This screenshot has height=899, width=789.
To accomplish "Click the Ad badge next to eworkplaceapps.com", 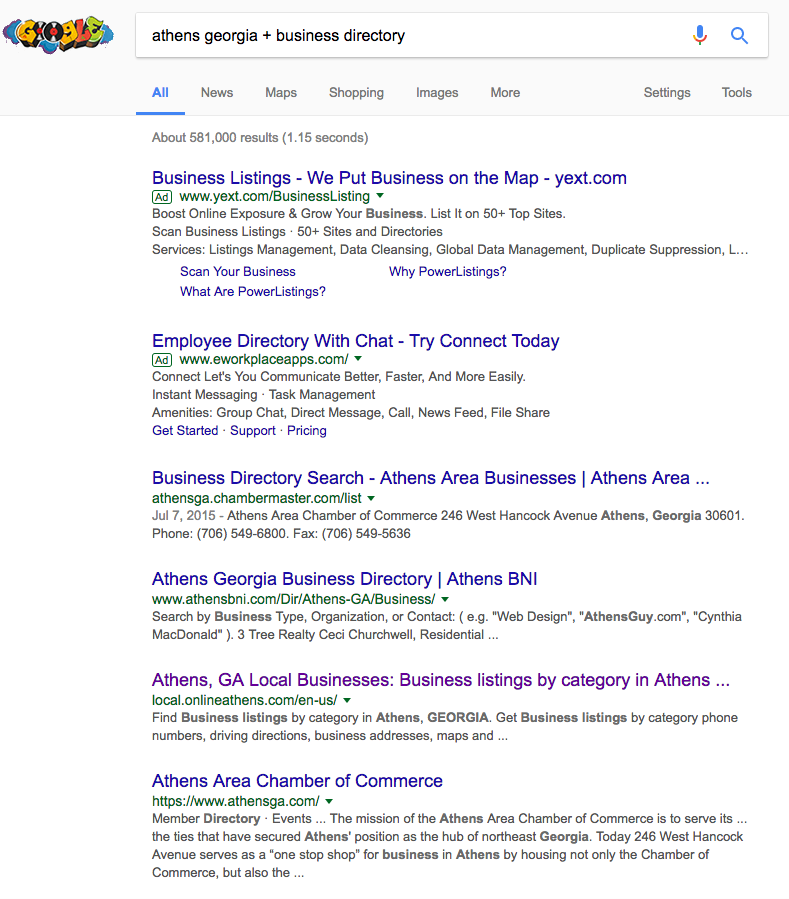I will click(161, 359).
